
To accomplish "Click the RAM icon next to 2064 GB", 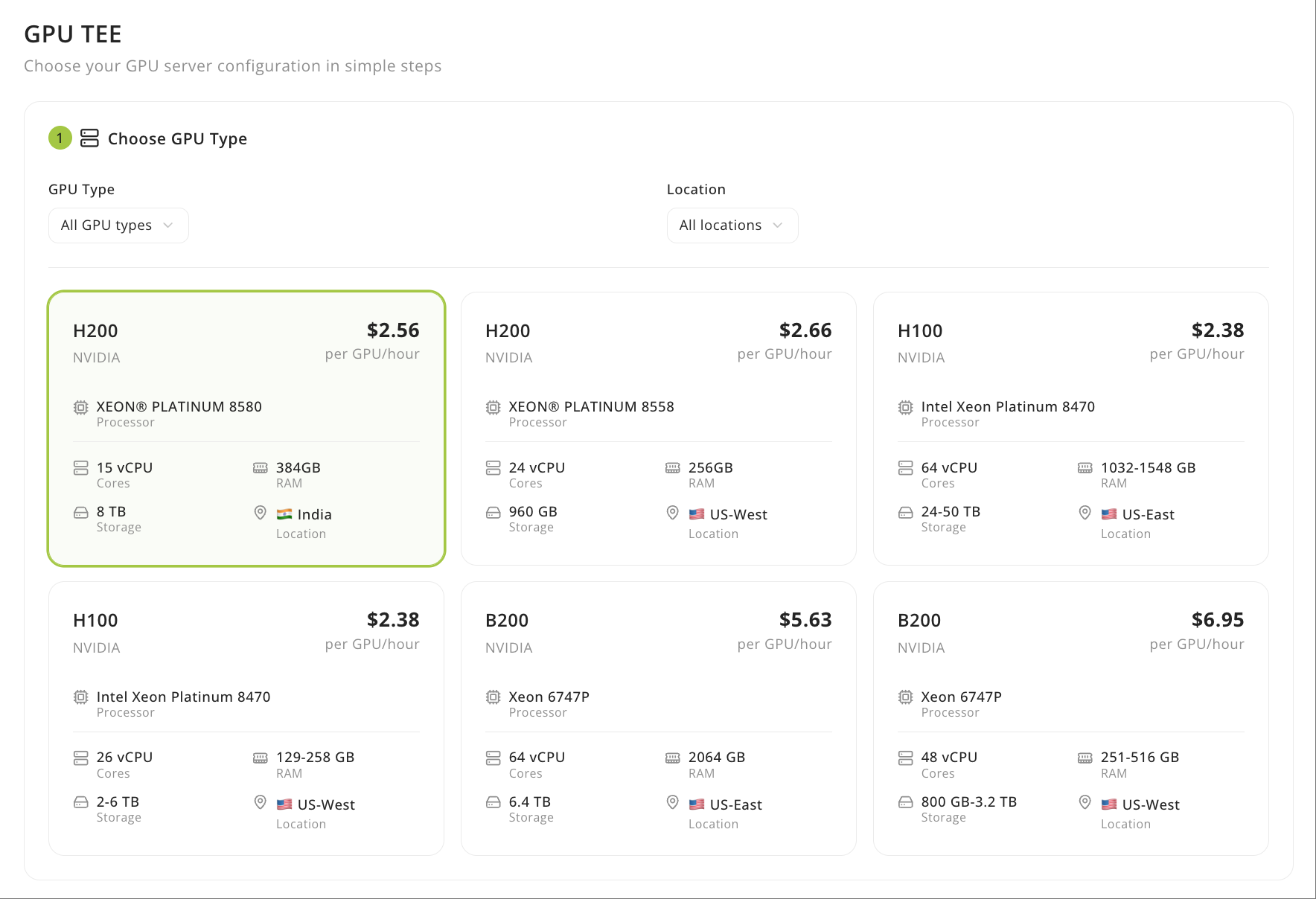I will pos(673,758).
